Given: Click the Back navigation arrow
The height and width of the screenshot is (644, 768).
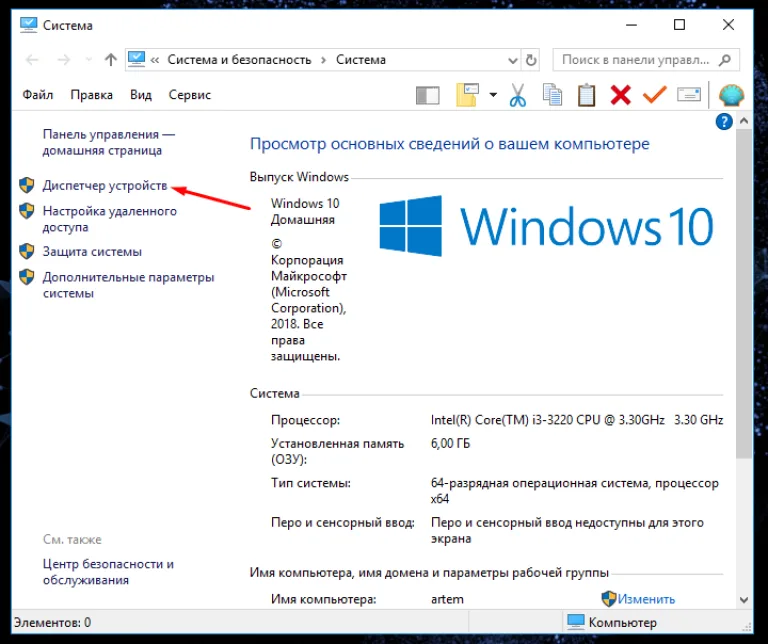Looking at the screenshot, I should (x=32, y=60).
